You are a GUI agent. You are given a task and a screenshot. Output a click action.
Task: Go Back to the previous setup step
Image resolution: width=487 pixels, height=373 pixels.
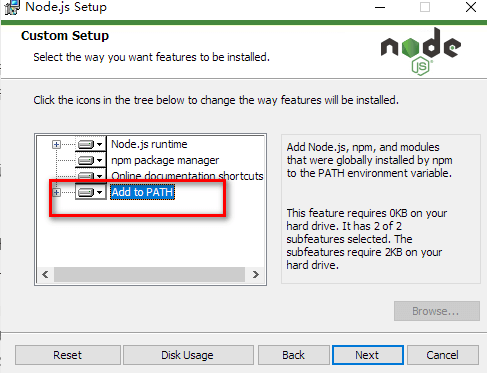point(293,355)
